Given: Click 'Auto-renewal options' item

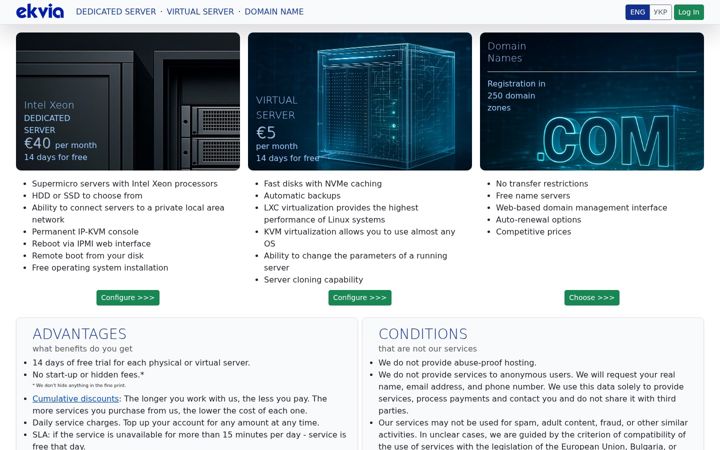Looking at the screenshot, I should 538,219.
